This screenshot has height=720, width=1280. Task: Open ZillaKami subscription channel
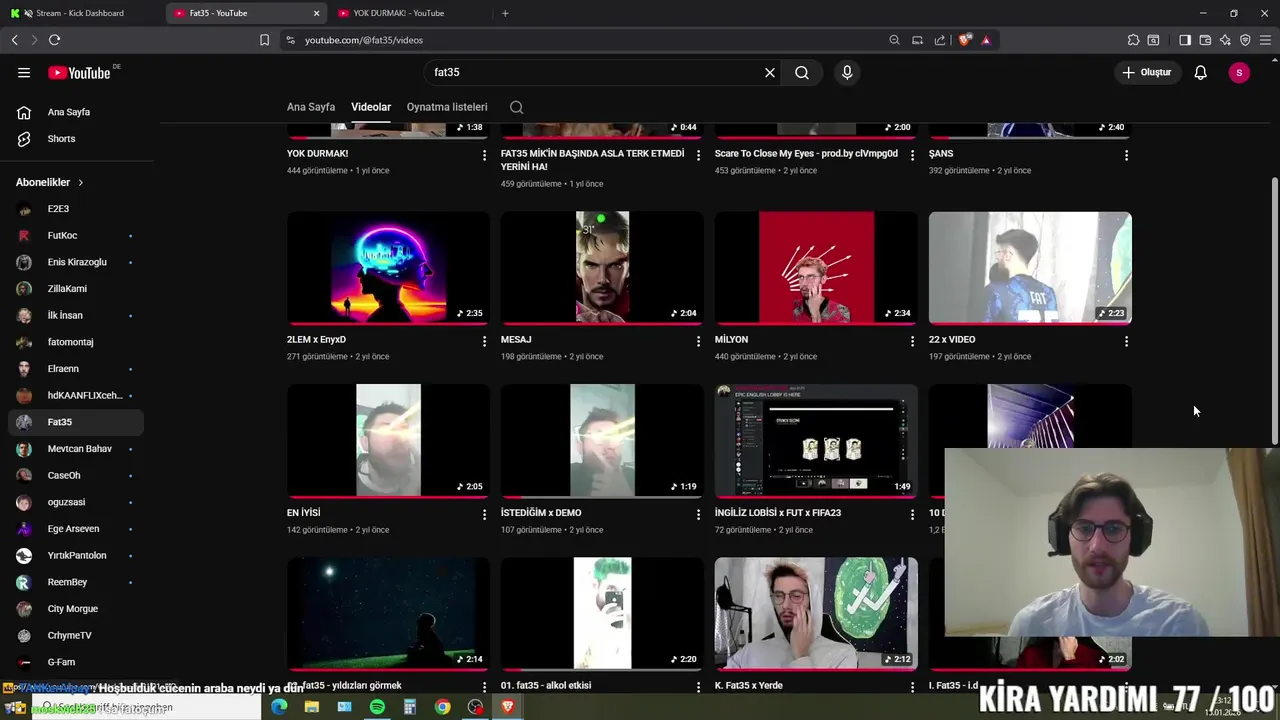[x=75, y=289]
